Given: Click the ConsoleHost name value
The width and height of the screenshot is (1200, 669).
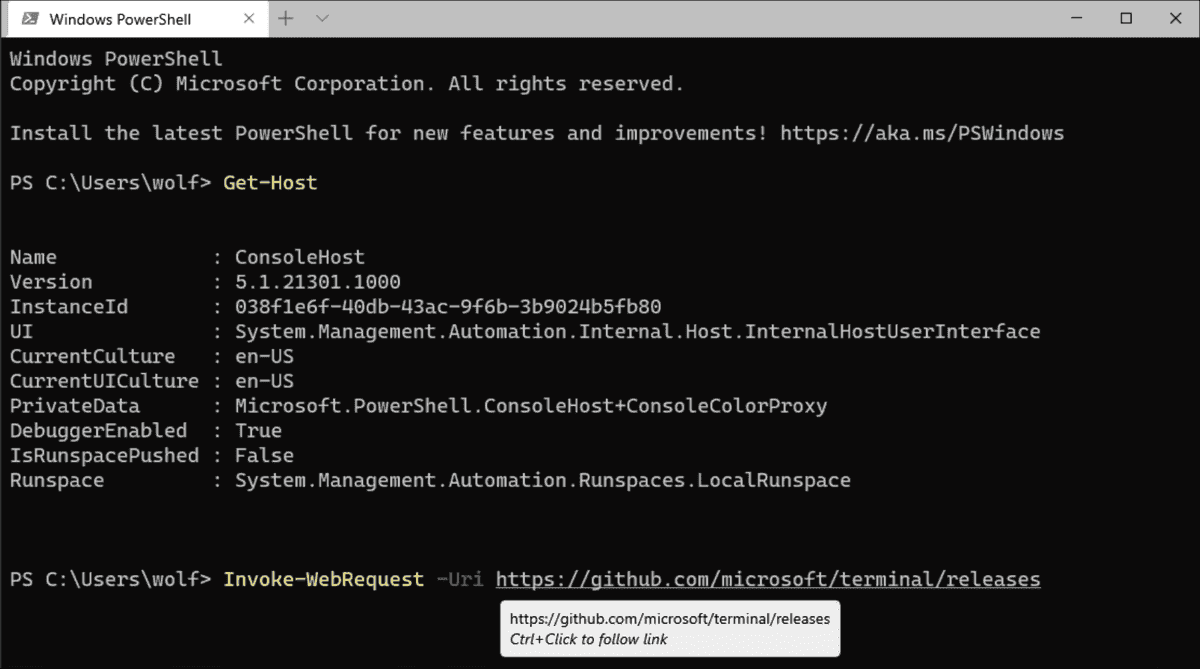Looking at the screenshot, I should 300,256.
